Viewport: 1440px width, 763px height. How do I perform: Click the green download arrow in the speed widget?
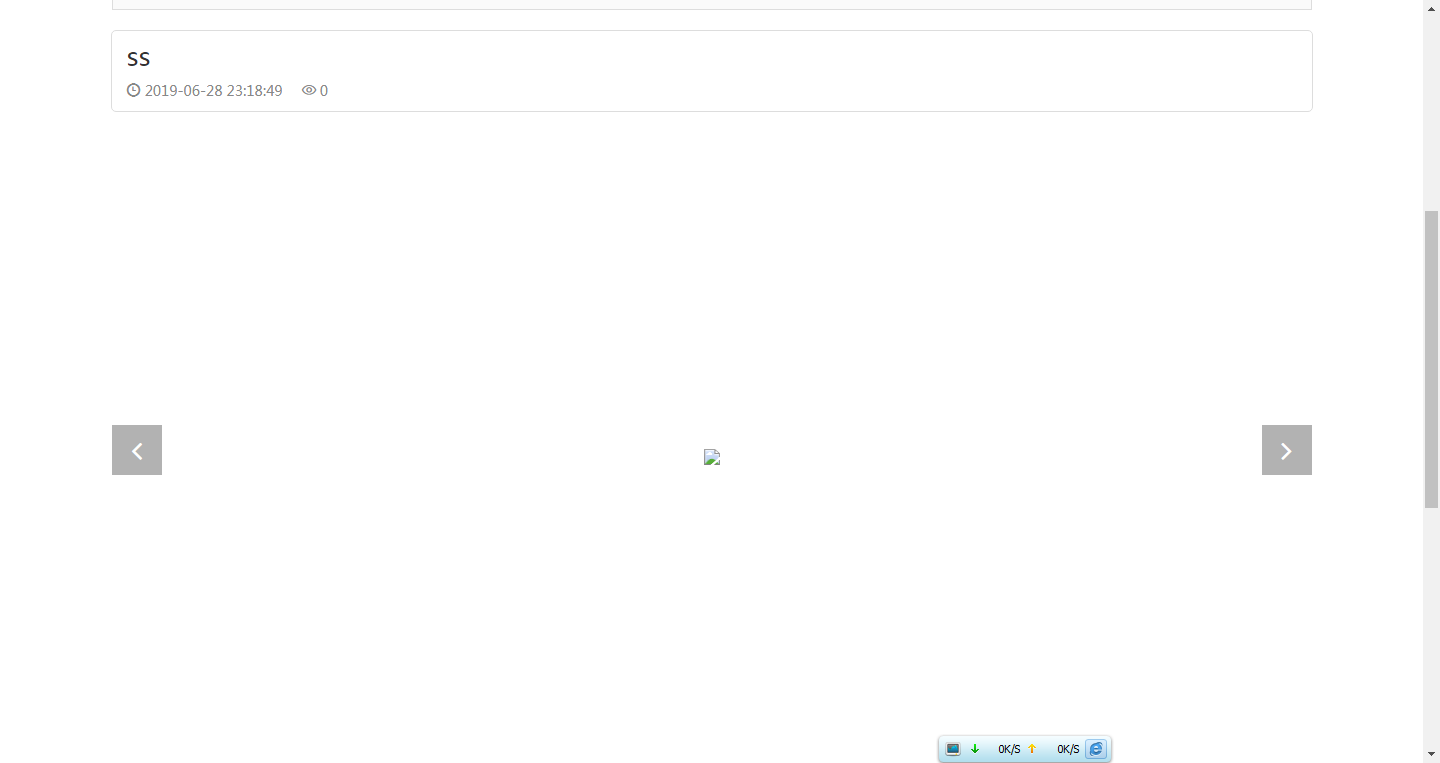pos(975,749)
